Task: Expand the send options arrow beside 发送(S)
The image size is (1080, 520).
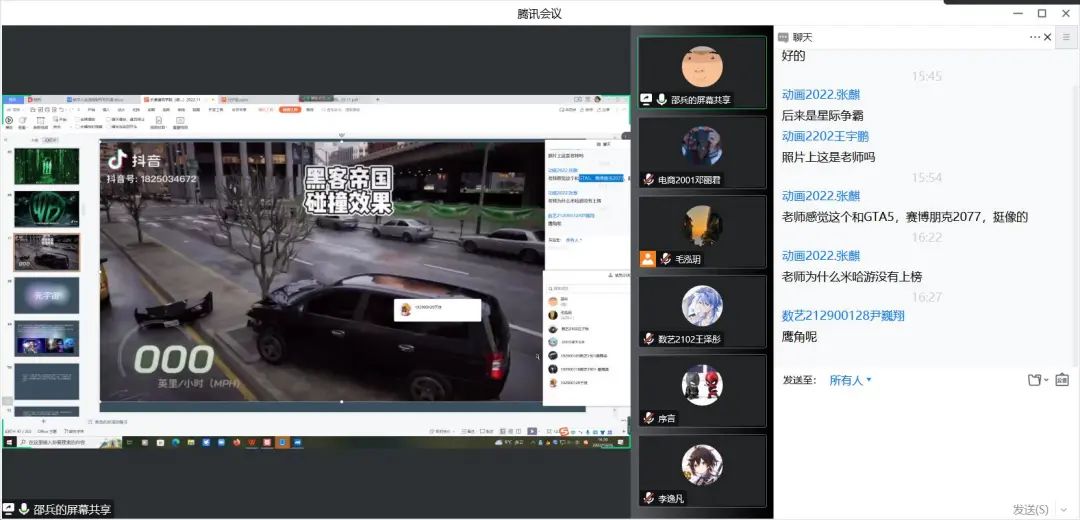Action: point(1061,510)
